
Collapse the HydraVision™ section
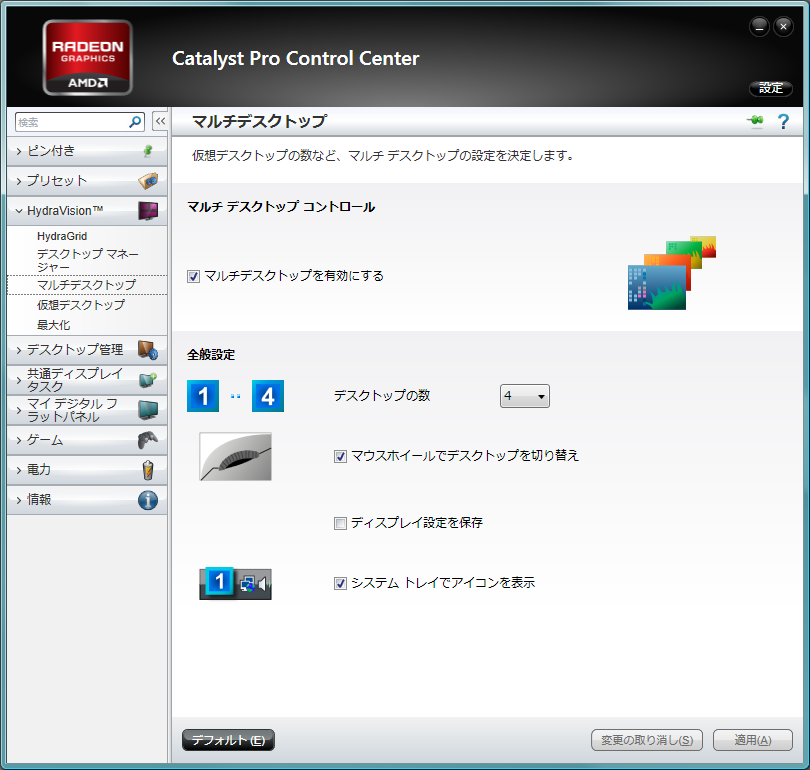point(60,211)
